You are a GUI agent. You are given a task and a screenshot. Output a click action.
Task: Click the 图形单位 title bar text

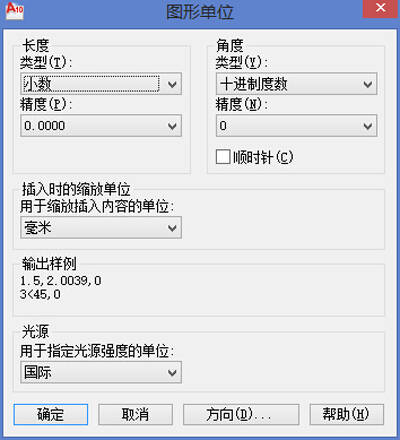click(x=200, y=12)
